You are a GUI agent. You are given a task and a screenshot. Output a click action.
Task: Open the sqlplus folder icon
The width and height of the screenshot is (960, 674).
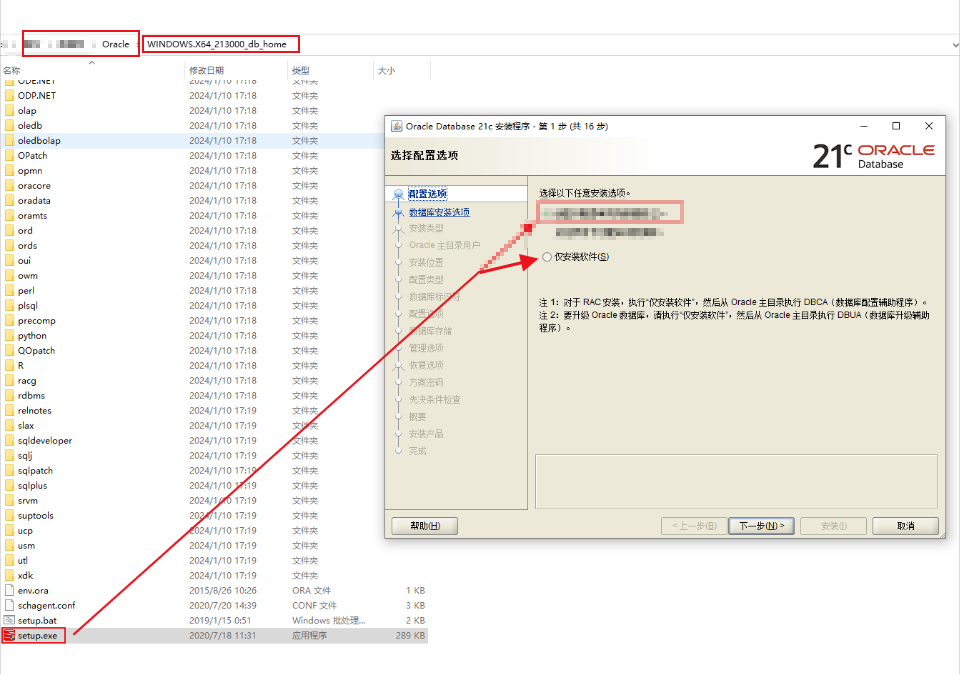(x=9, y=485)
